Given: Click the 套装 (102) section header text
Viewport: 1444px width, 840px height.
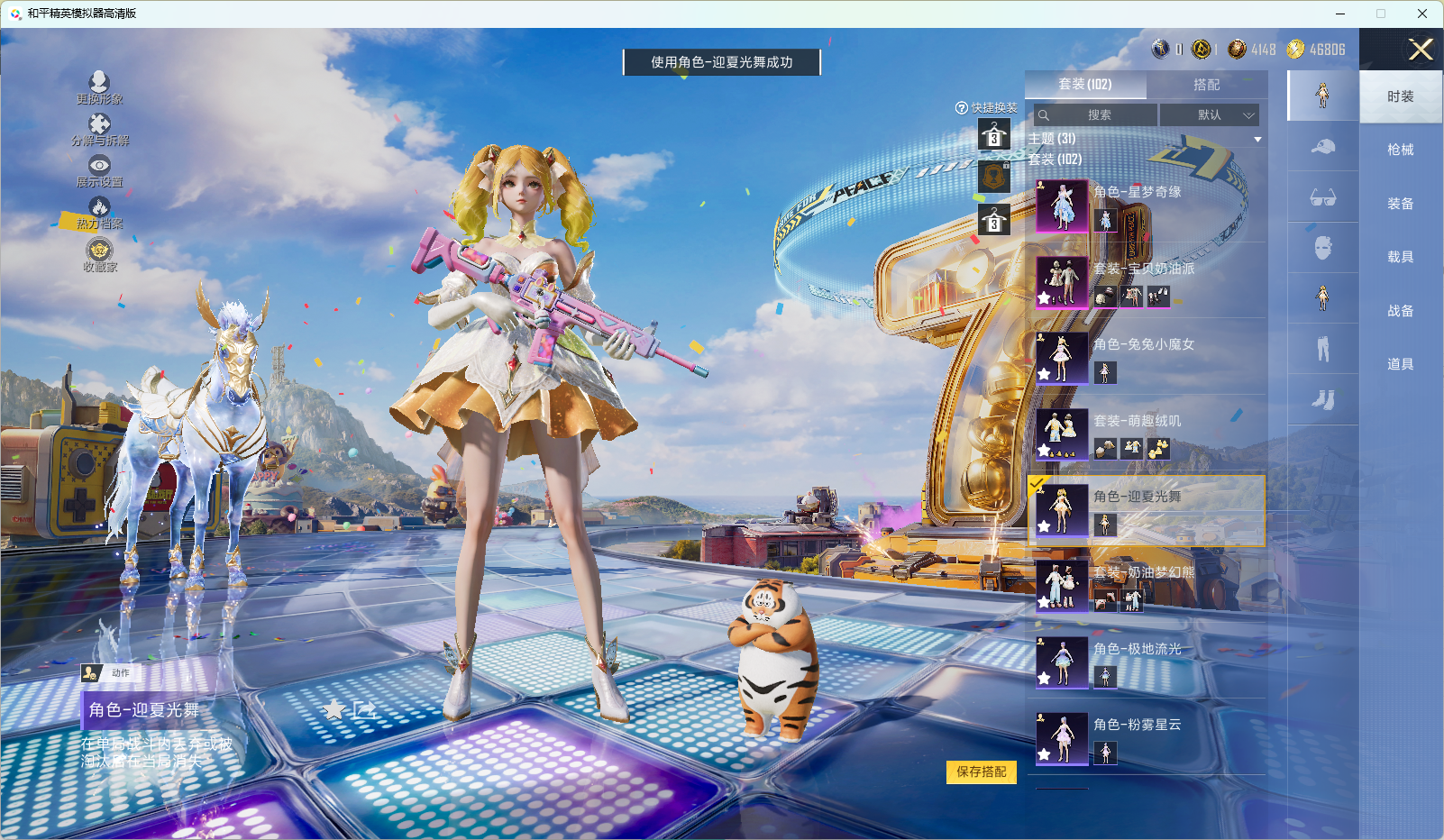Looking at the screenshot, I should tap(1056, 160).
